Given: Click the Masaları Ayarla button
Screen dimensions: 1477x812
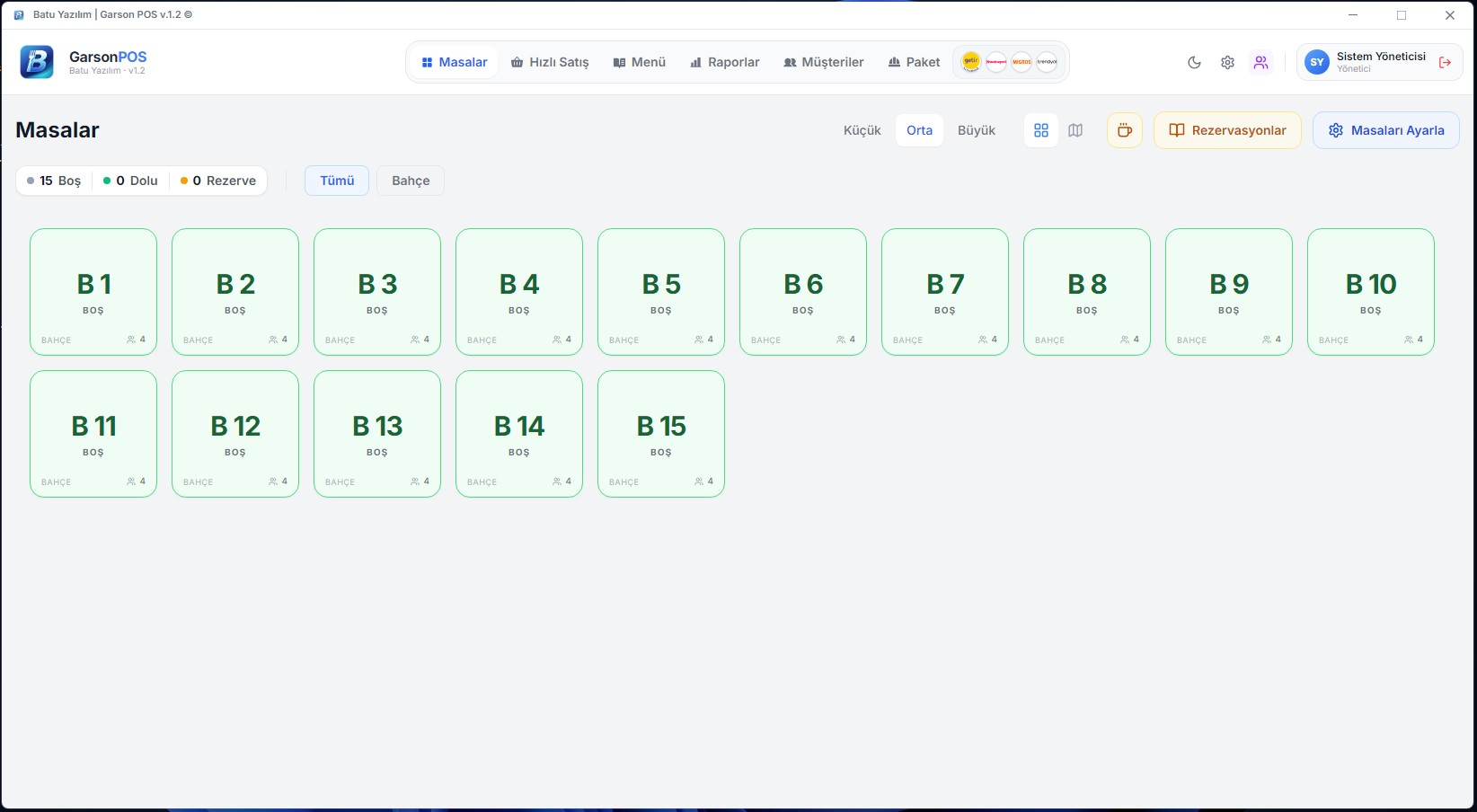Looking at the screenshot, I should 1385,130.
